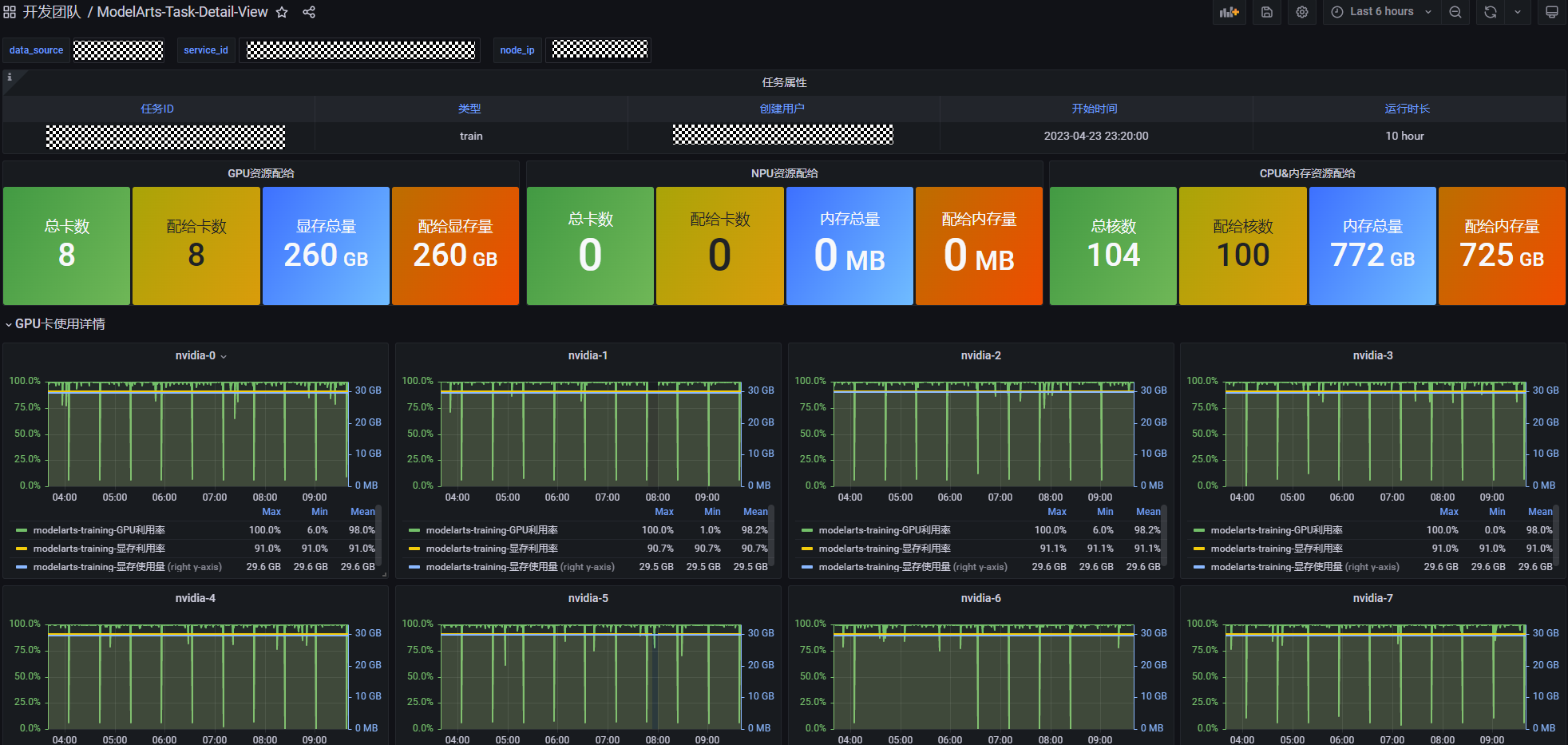Sort nvidia-3 legend by the Max column
Viewport: 1568px width, 745px height.
tap(1448, 512)
